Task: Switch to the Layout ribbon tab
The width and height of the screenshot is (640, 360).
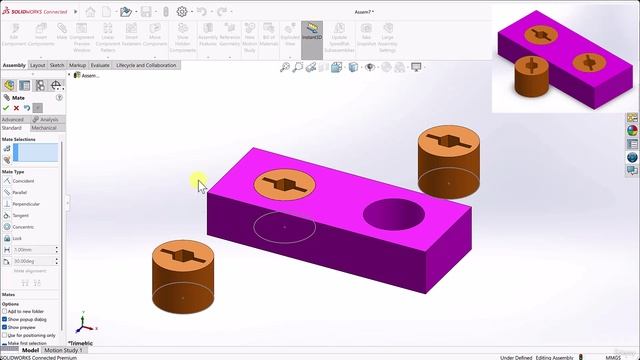Action: pos(38,65)
